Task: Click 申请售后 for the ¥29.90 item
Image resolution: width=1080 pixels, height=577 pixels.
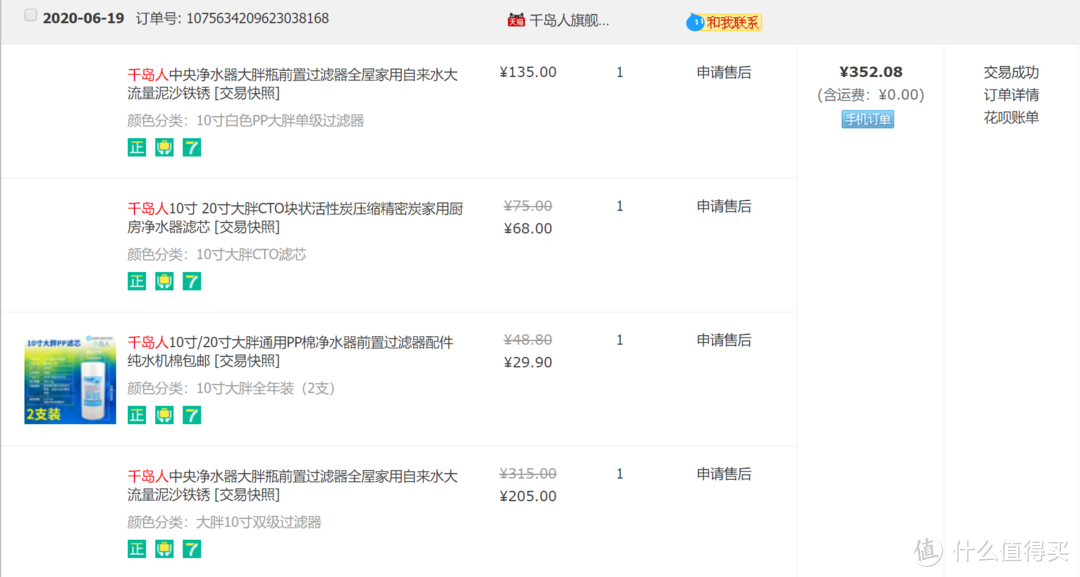Action: [x=724, y=340]
